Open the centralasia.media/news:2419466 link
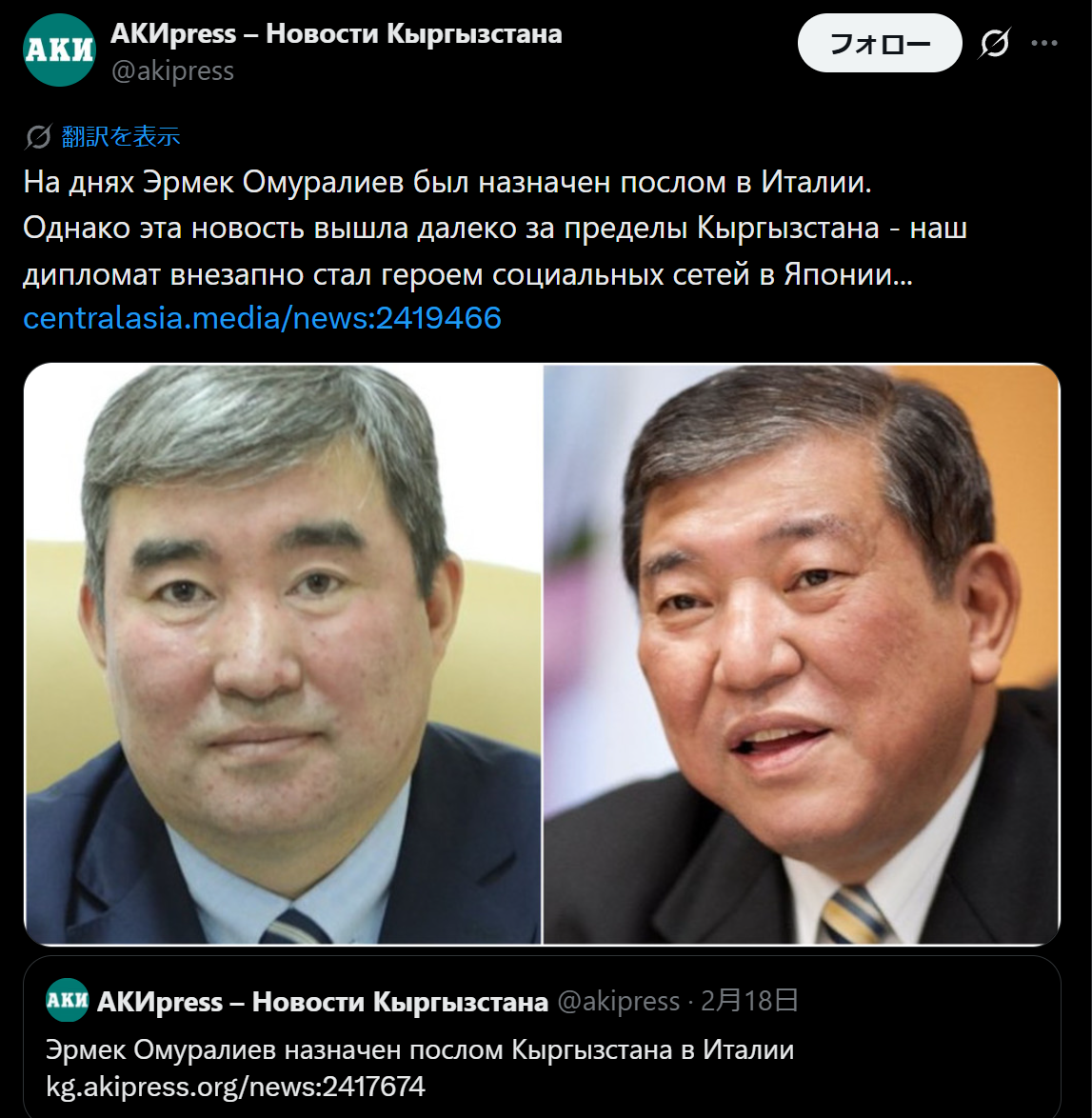Image resolution: width=1092 pixels, height=1118 pixels. tap(263, 318)
